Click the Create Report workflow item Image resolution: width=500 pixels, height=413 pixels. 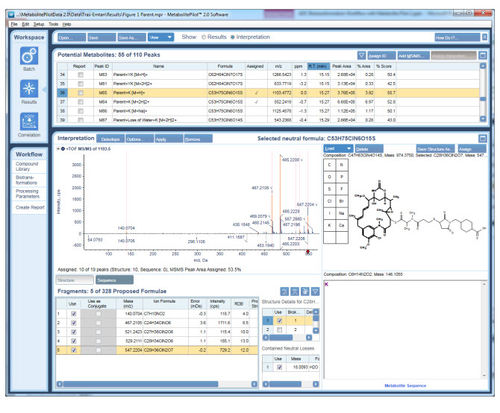tap(30, 207)
